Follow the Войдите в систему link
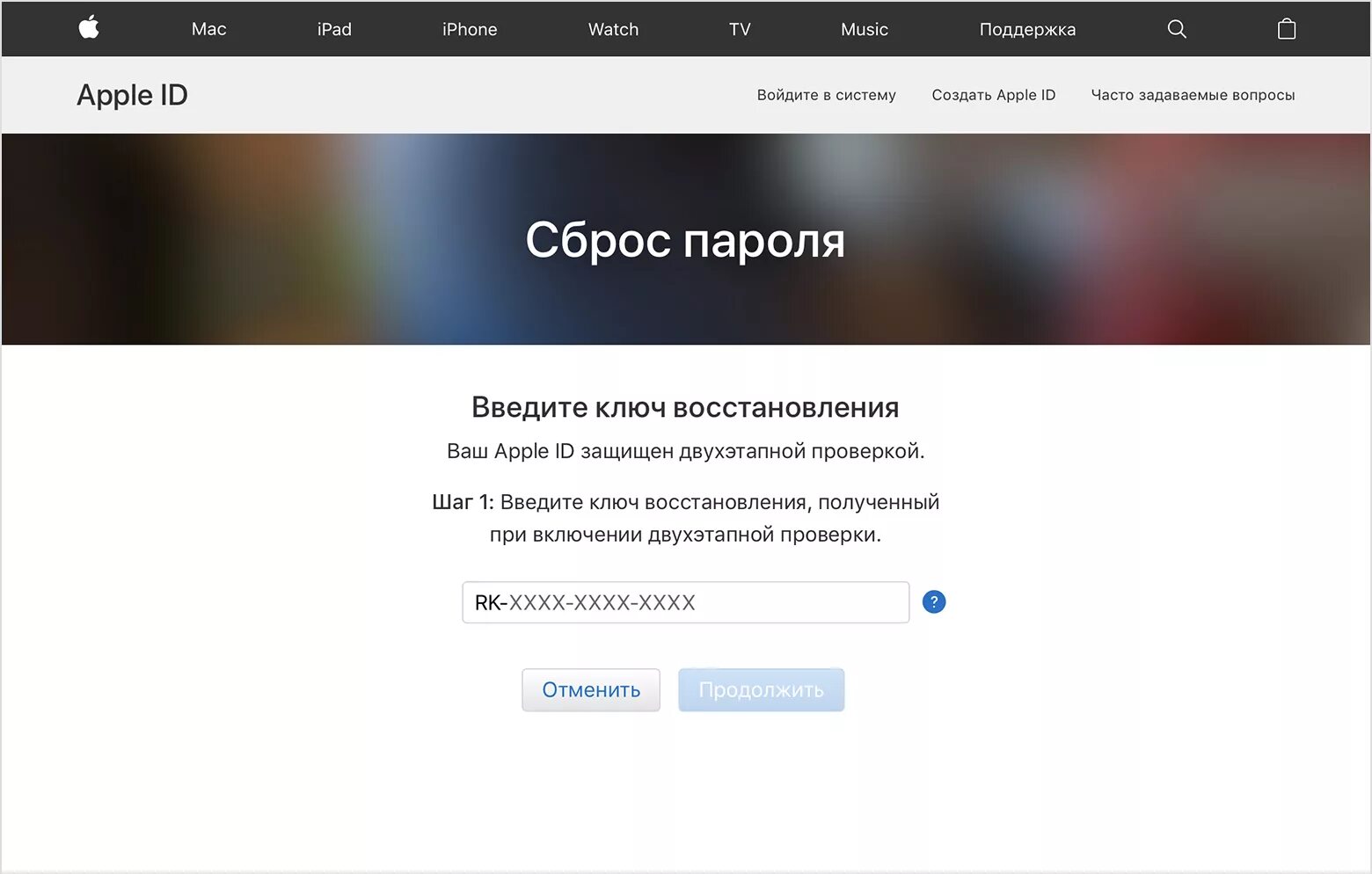The image size is (1372, 874). [x=826, y=95]
